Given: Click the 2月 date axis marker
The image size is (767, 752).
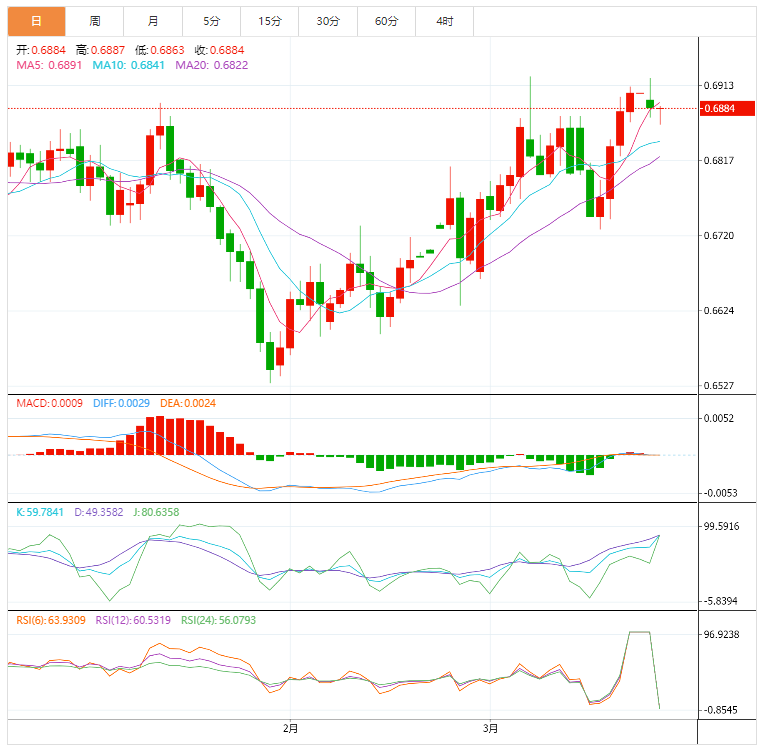Looking at the screenshot, I should tap(291, 729).
